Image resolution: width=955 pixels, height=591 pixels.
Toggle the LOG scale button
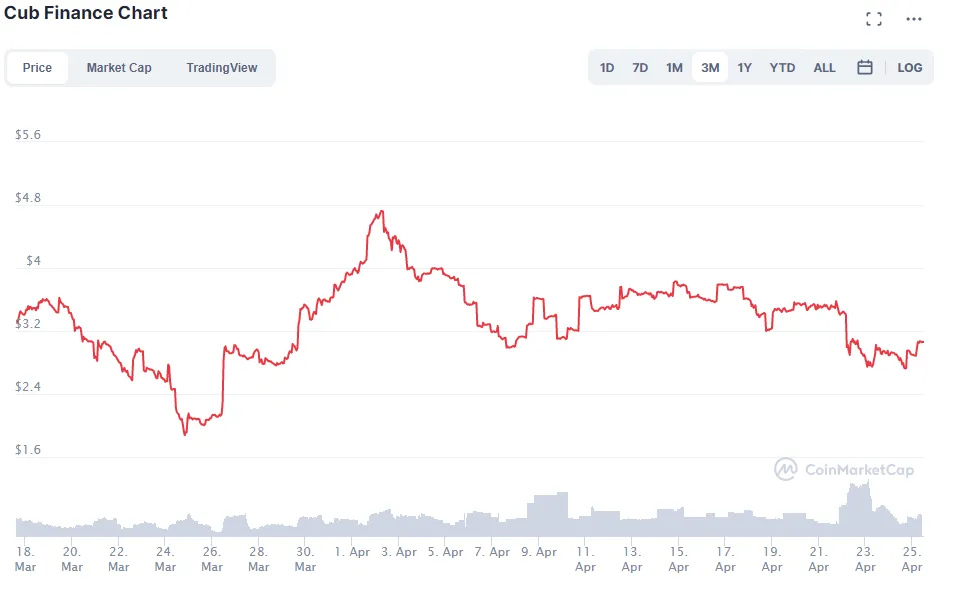point(910,68)
